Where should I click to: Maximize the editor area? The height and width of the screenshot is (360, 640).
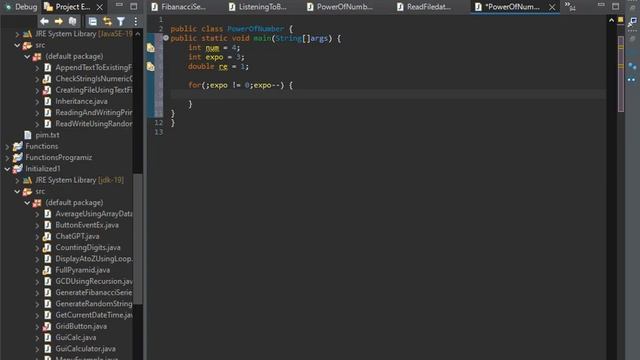point(616,6)
